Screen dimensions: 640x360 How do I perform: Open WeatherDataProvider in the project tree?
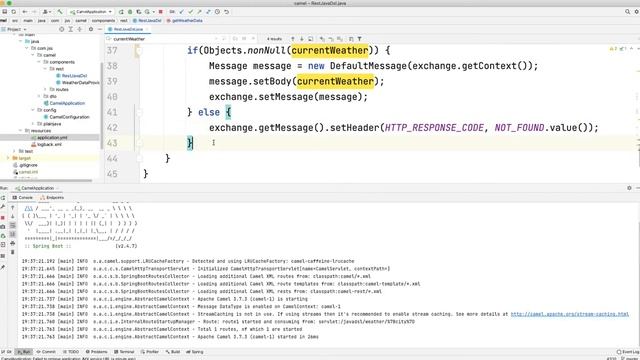pos(78,83)
